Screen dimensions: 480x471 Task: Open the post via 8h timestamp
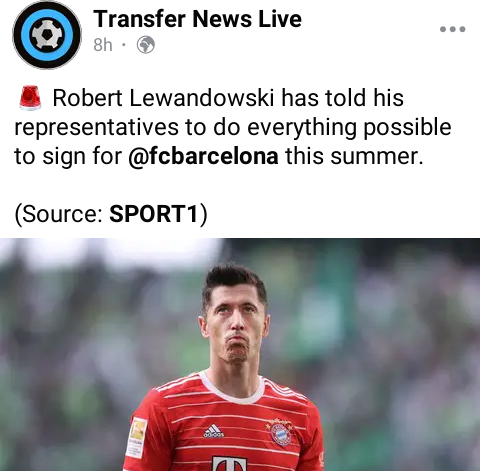(103, 45)
